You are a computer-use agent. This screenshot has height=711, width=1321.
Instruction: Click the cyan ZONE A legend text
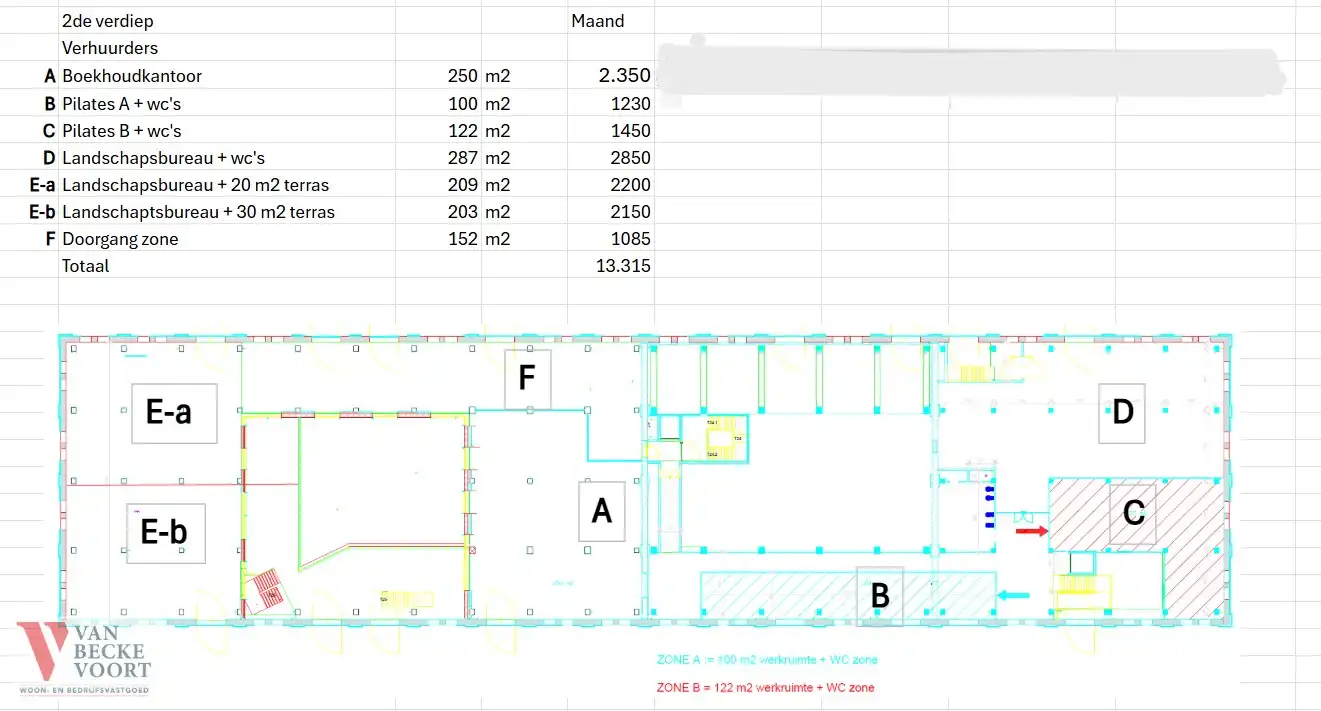767,660
